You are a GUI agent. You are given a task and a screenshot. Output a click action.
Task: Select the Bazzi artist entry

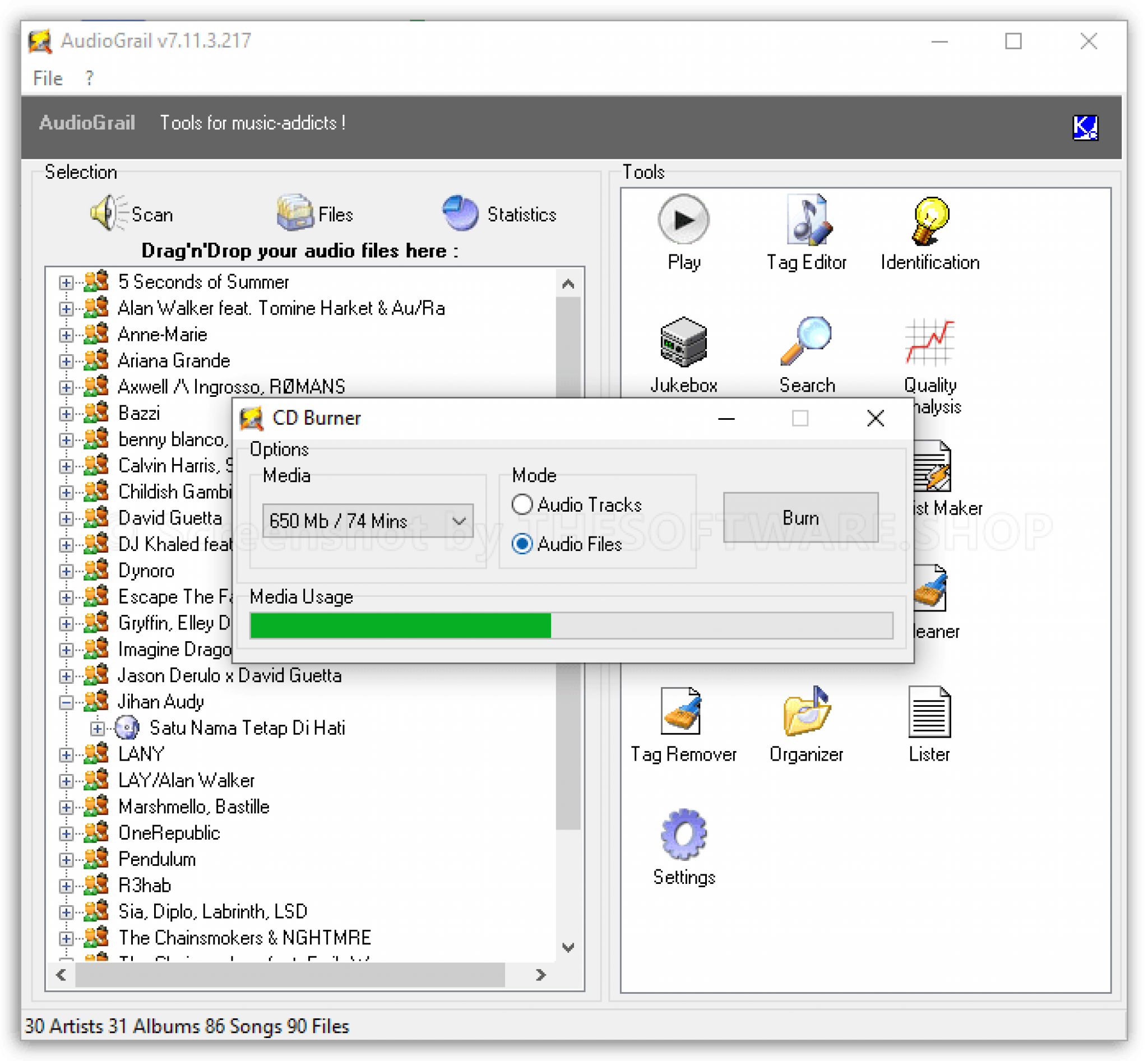(139, 414)
